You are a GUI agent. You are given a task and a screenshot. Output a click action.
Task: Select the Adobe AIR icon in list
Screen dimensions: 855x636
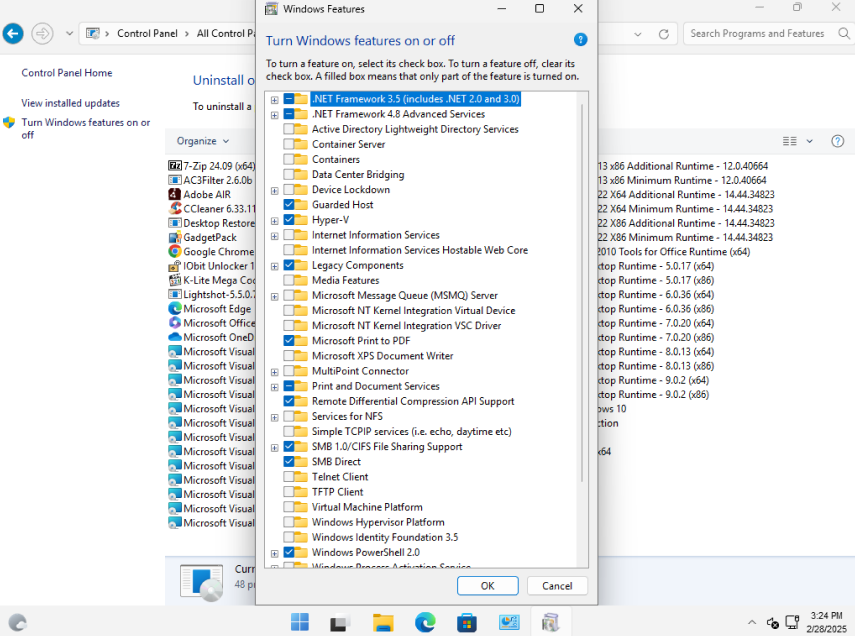(x=174, y=194)
